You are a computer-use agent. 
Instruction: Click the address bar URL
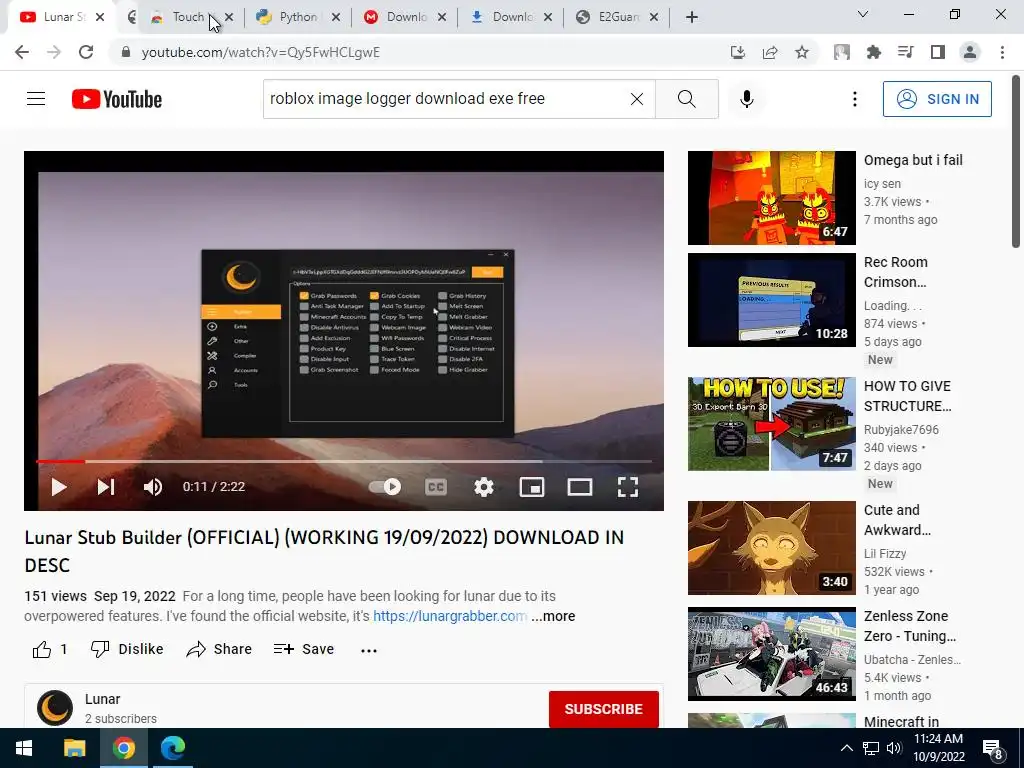261,52
